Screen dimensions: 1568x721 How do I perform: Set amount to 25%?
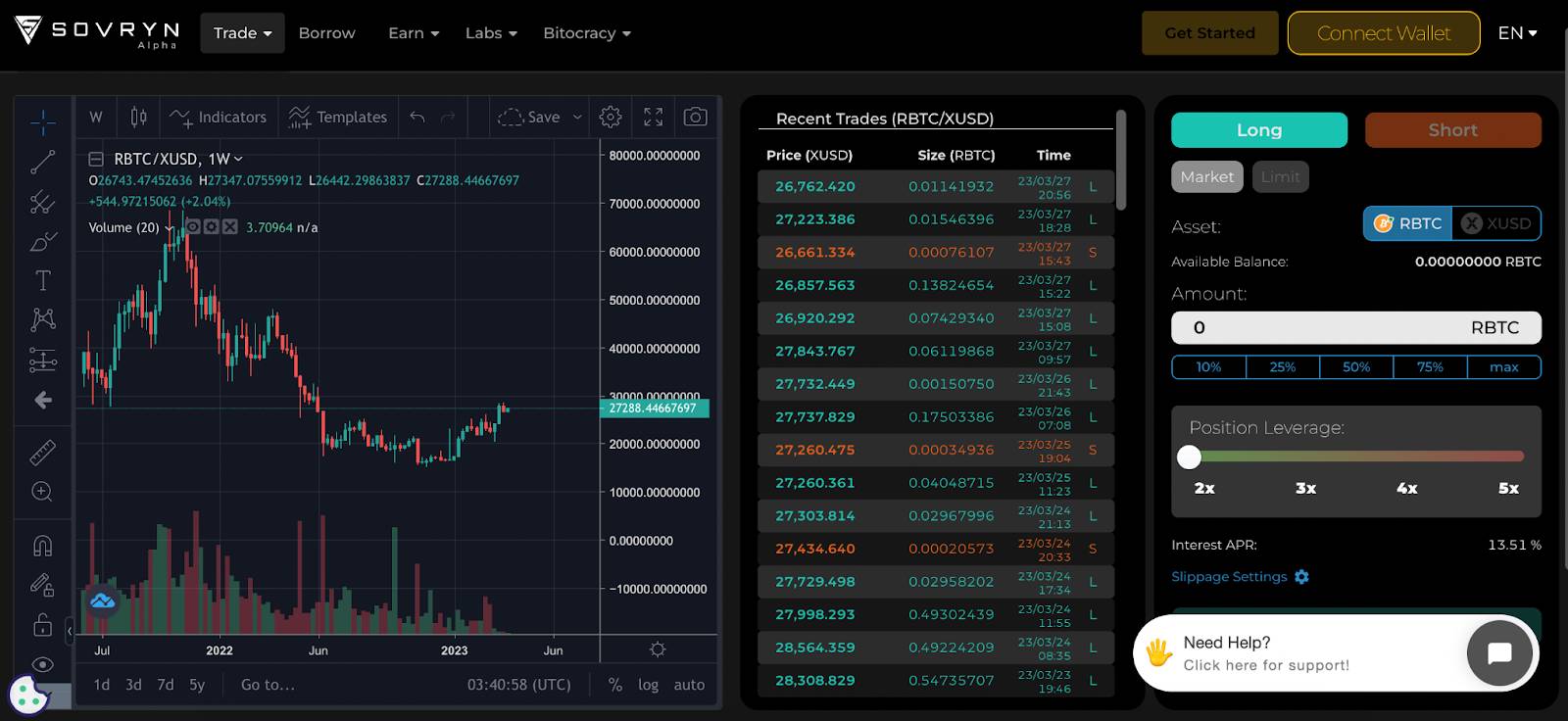point(1283,367)
